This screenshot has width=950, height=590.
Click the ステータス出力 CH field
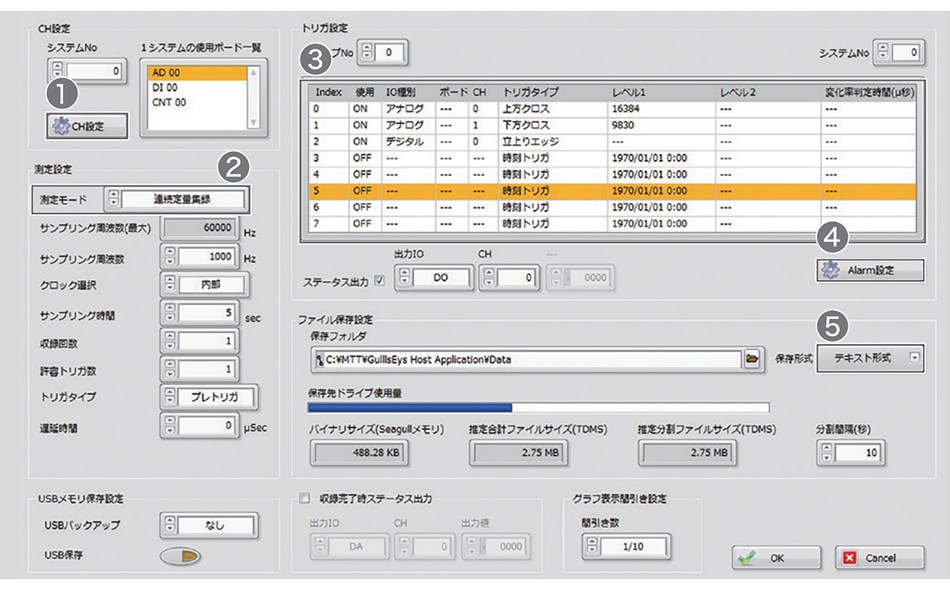(516, 277)
